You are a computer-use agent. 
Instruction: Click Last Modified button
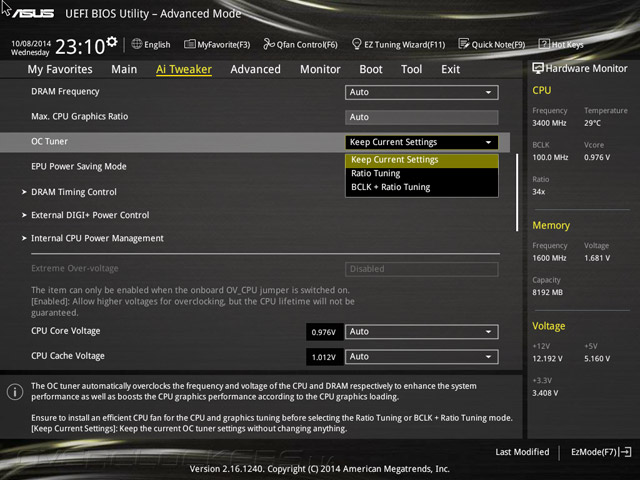pos(522,452)
